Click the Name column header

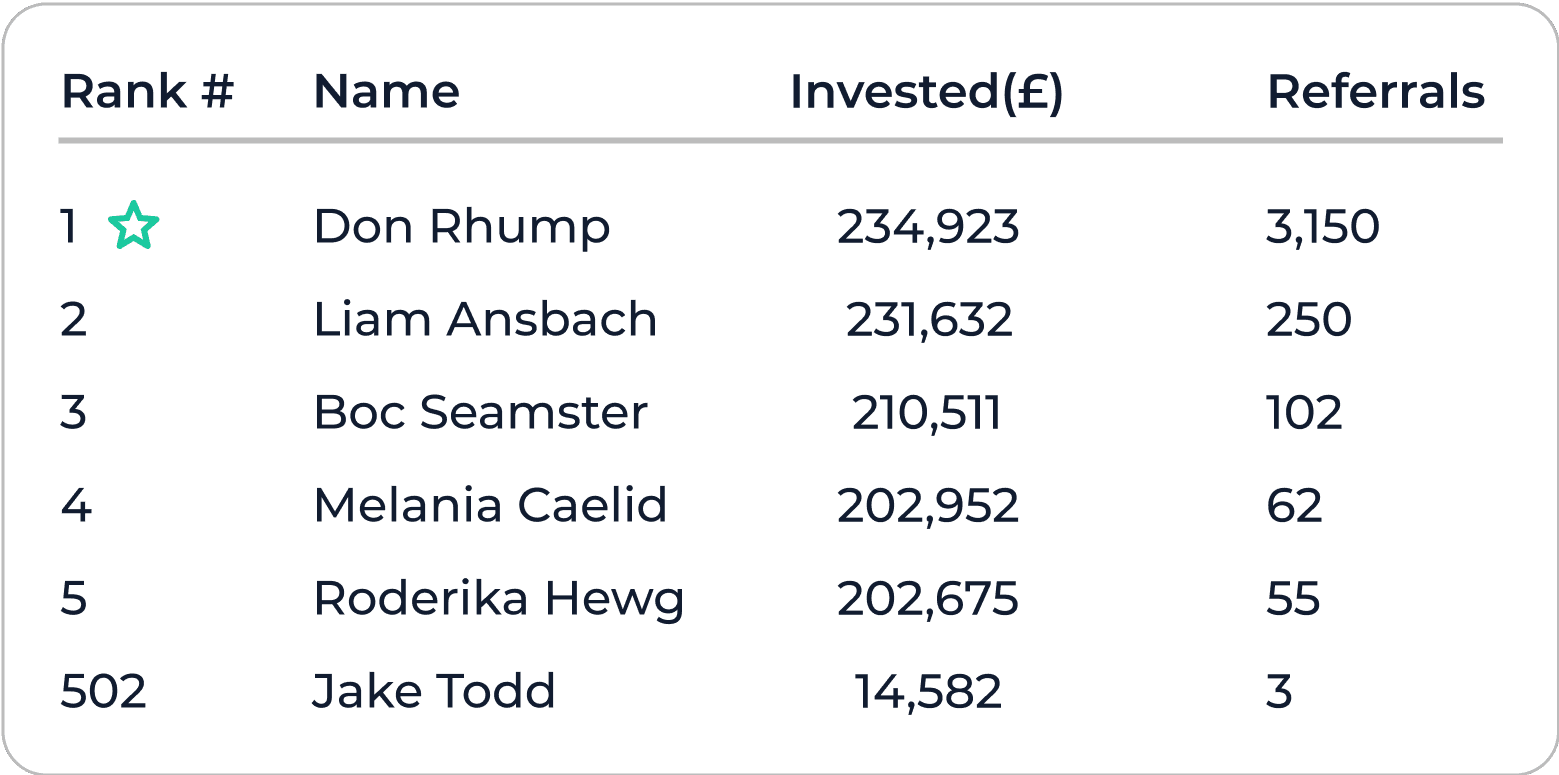[x=387, y=92]
